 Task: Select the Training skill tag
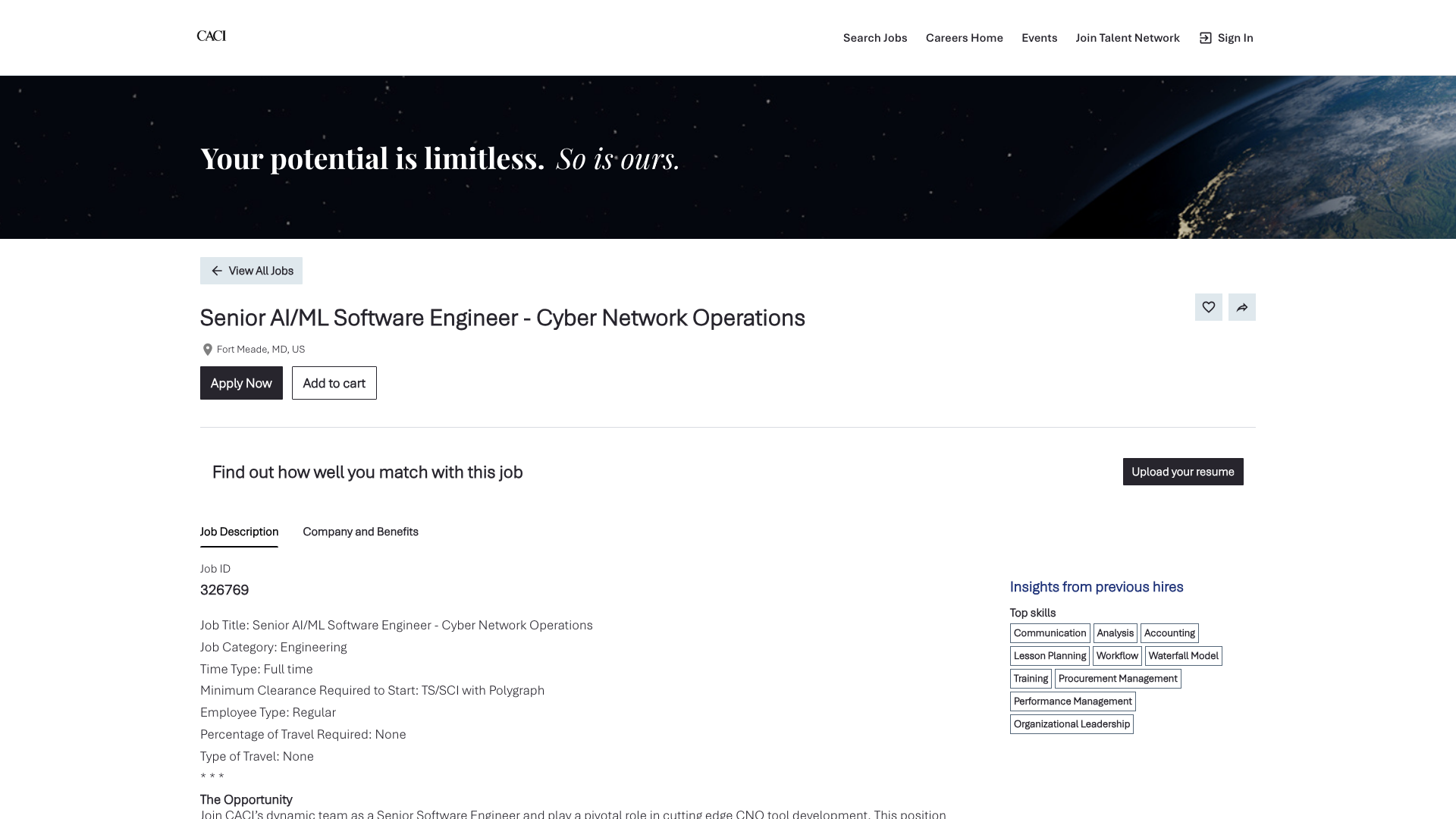tap(1031, 679)
